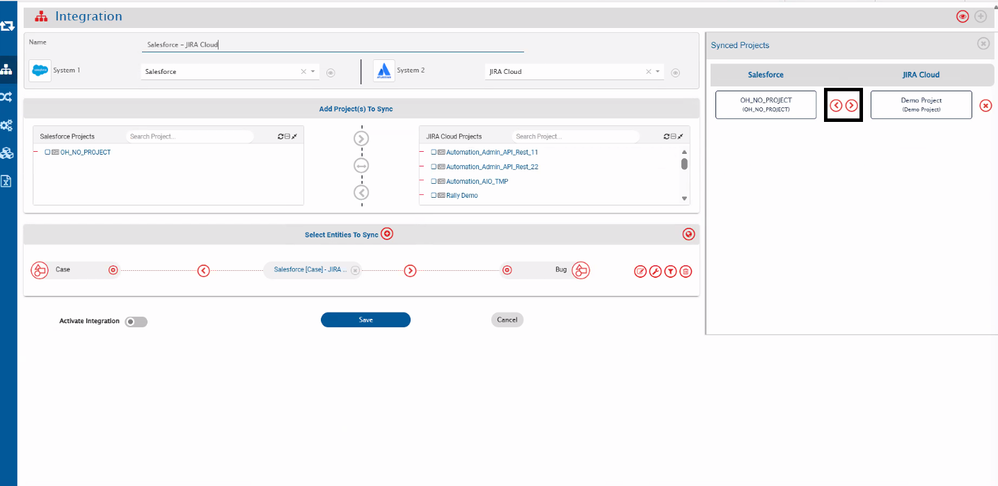Check the Automation_AIO_TMP checkbox

point(433,181)
